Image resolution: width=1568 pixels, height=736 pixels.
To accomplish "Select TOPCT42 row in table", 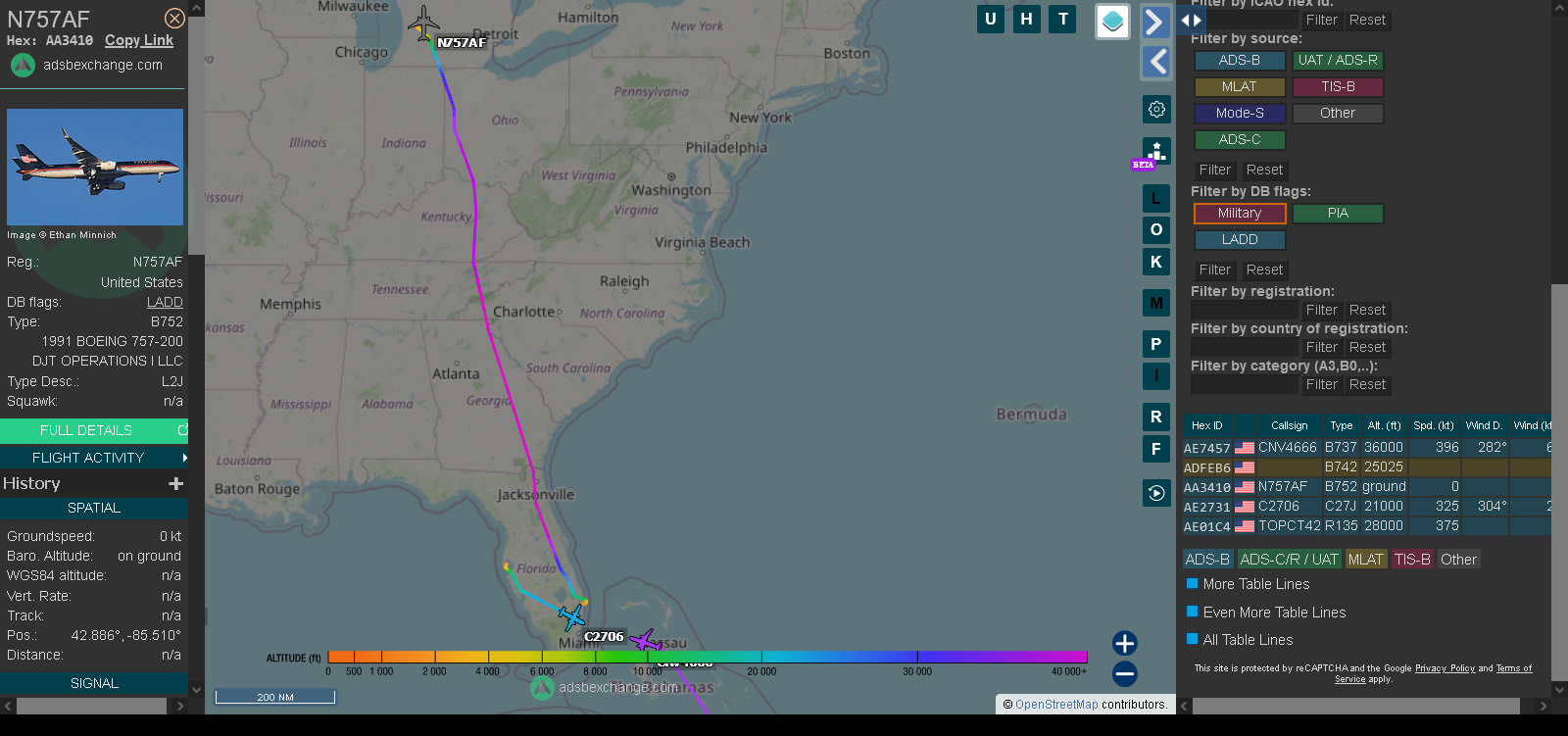I will 1366,525.
